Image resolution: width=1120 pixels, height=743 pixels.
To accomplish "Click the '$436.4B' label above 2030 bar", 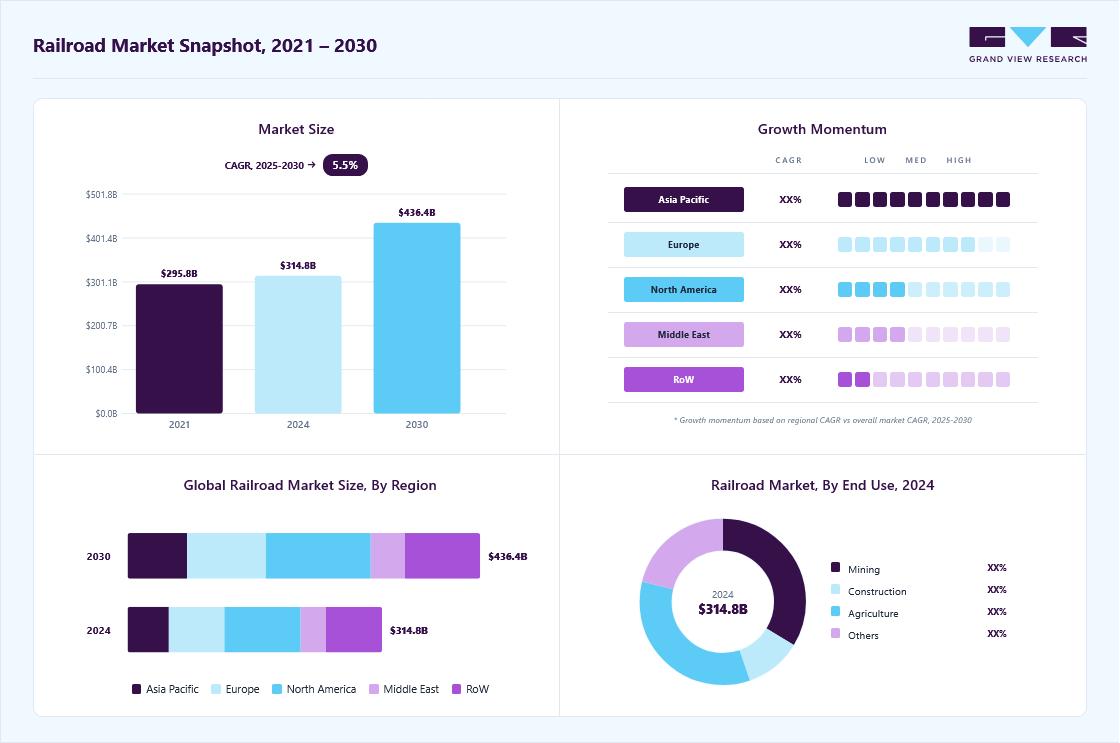I will (417, 212).
